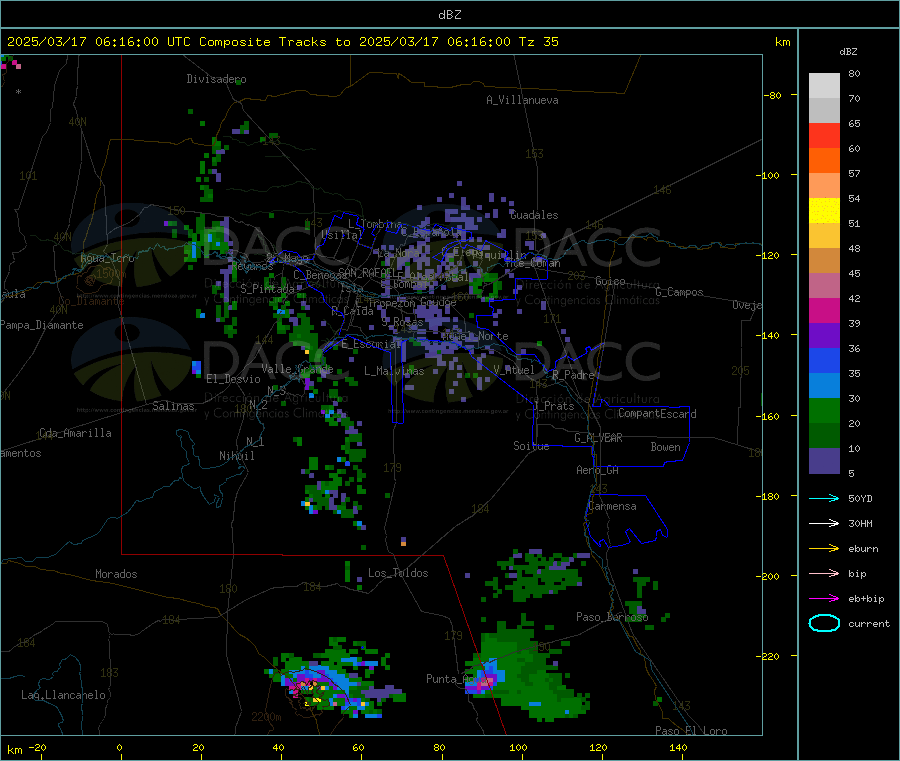
Task: Click the magenta eb+bip arrow legend icon
Action: [824, 598]
